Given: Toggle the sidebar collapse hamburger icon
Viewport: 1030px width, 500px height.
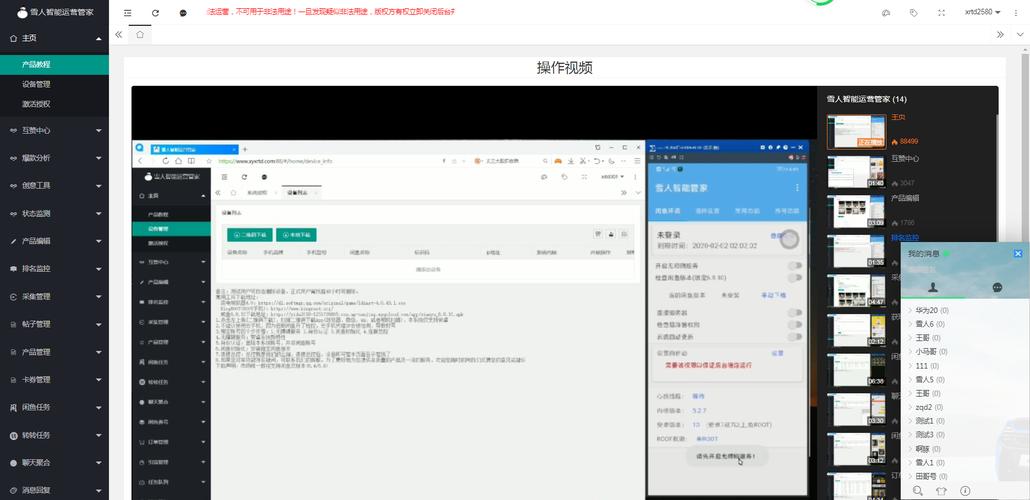Looking at the screenshot, I should pos(127,13).
